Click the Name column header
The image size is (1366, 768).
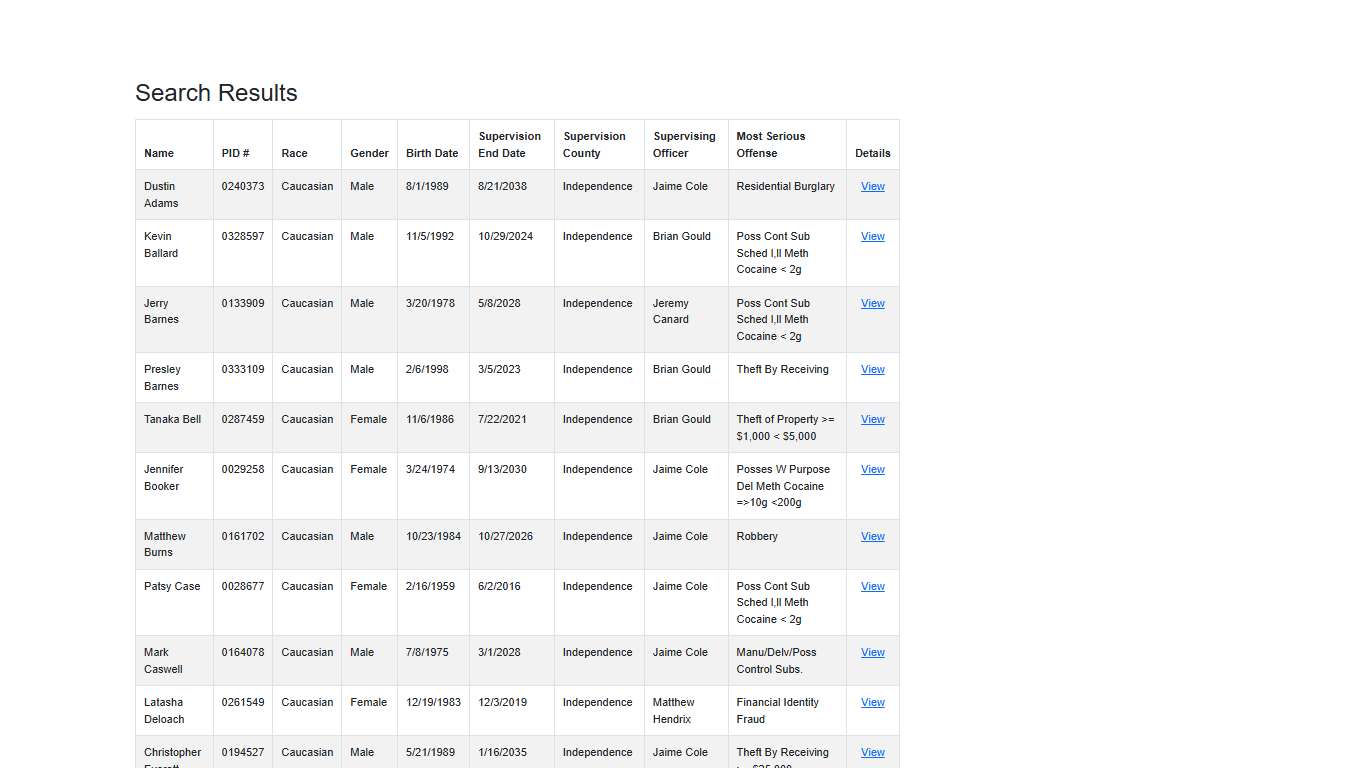coord(159,153)
